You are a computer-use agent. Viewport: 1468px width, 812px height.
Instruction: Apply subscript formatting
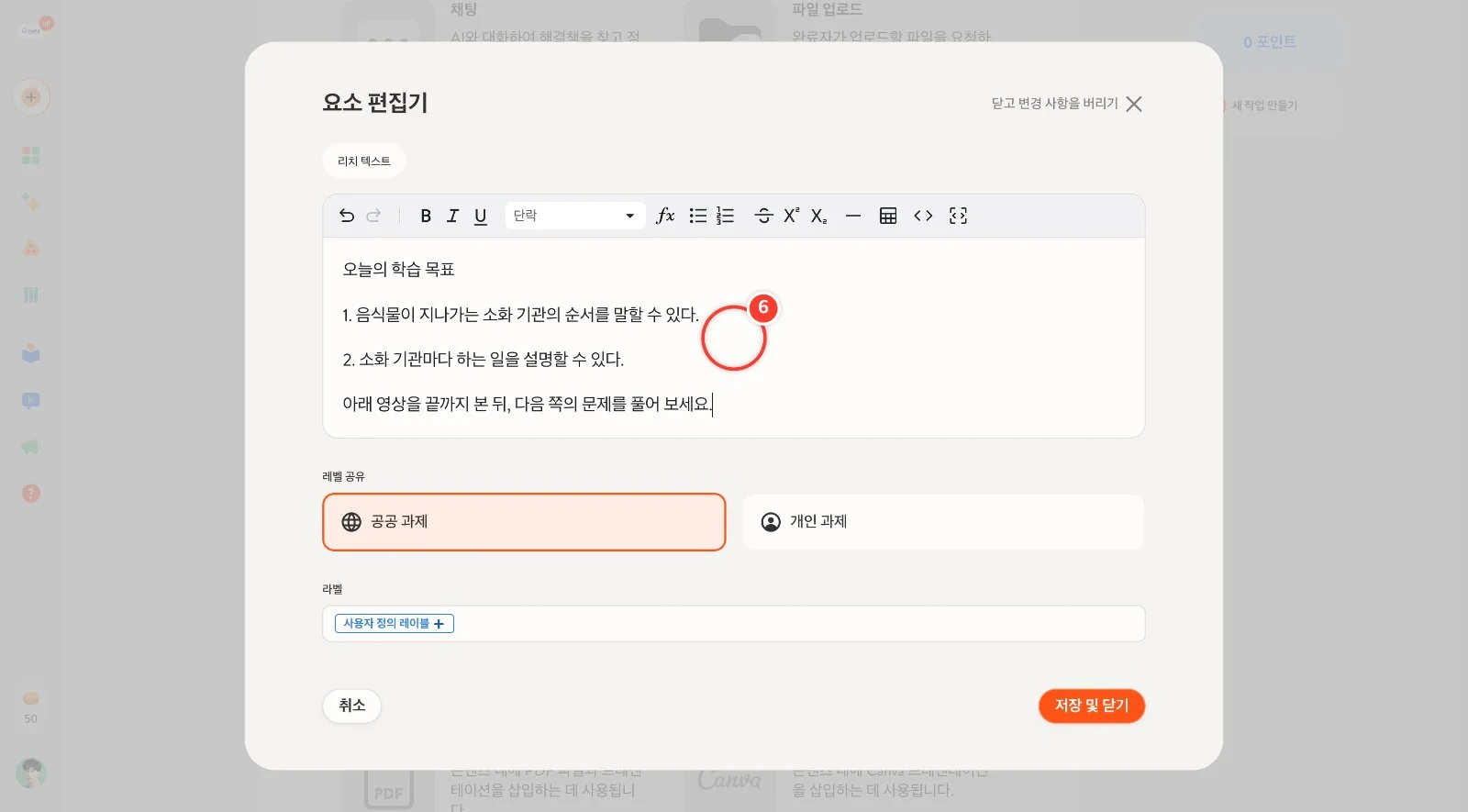[818, 217]
